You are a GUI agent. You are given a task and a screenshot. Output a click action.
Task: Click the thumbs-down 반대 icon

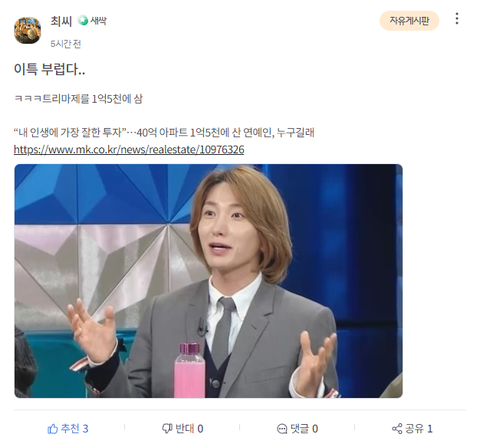167,428
